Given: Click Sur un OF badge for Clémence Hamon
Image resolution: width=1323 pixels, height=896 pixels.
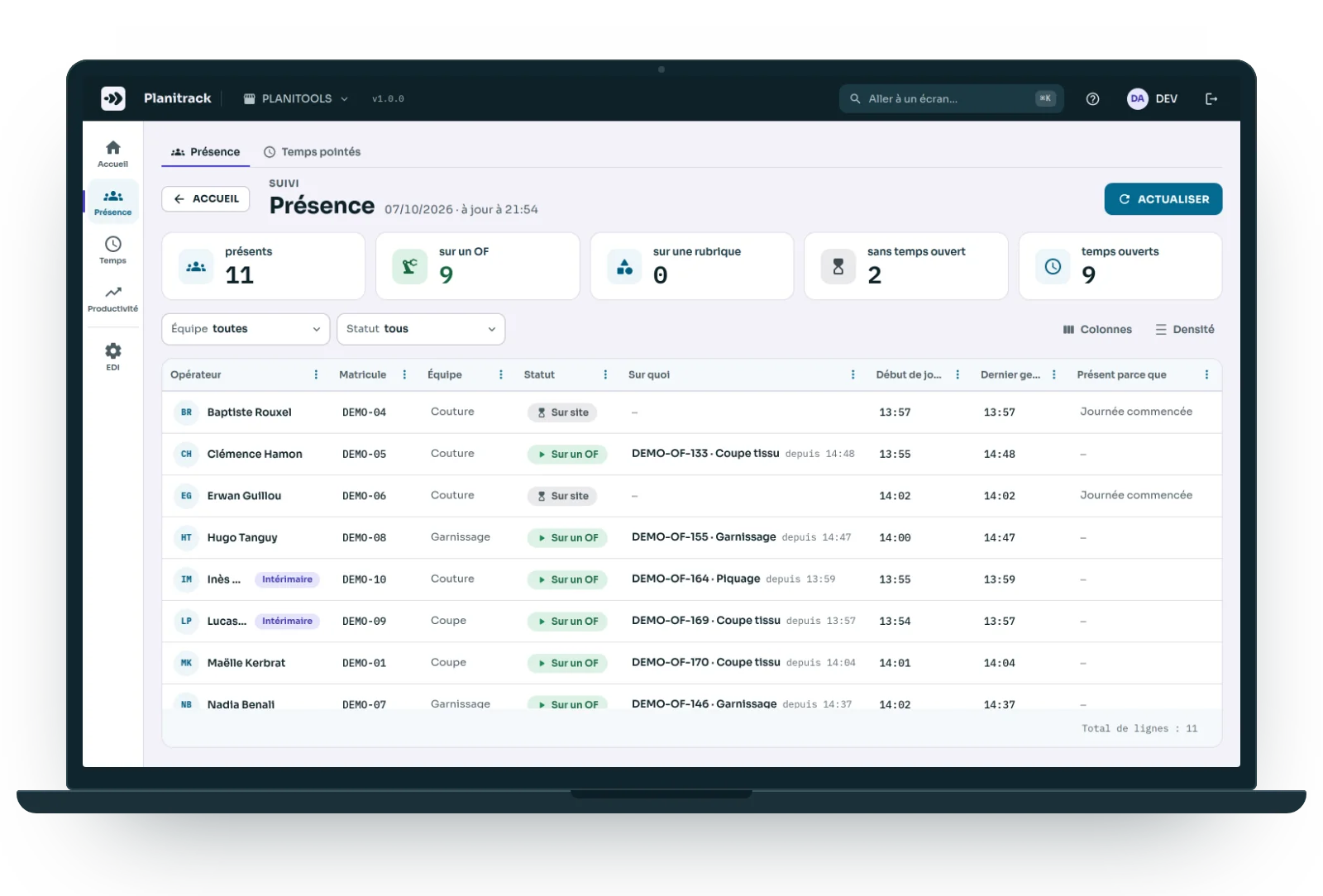Looking at the screenshot, I should coord(567,454).
